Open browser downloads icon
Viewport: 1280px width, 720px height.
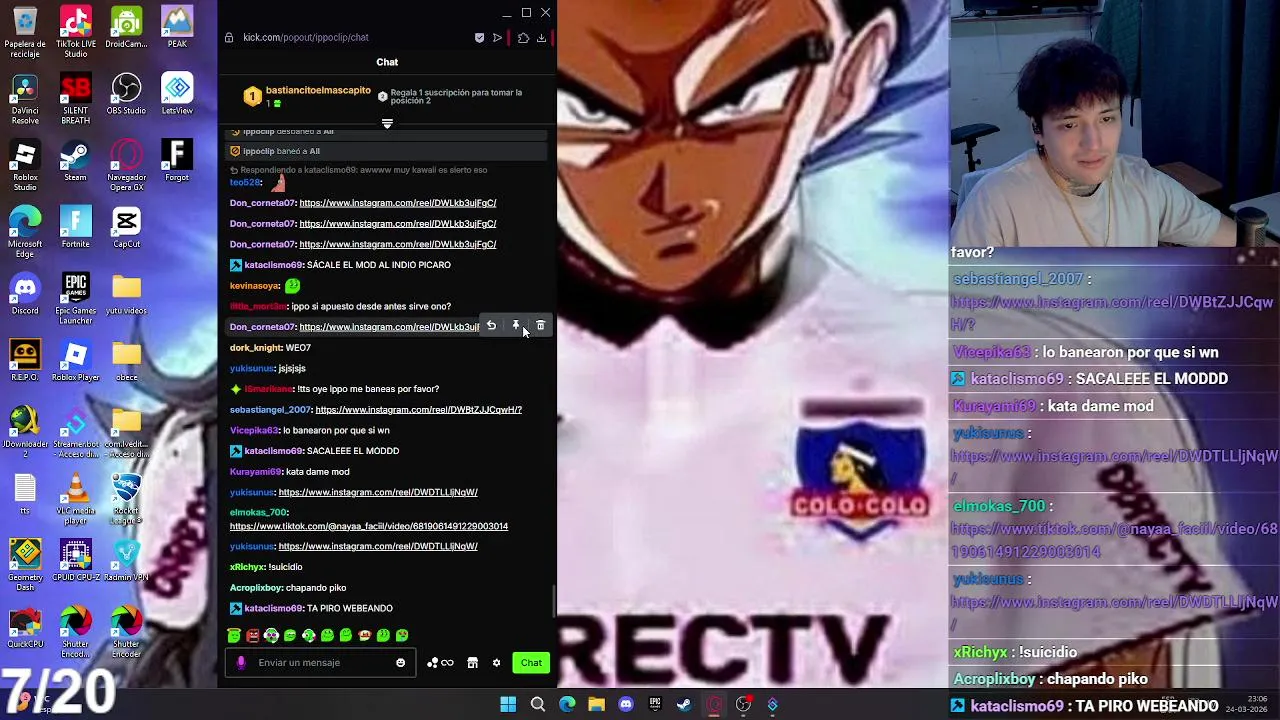541,38
